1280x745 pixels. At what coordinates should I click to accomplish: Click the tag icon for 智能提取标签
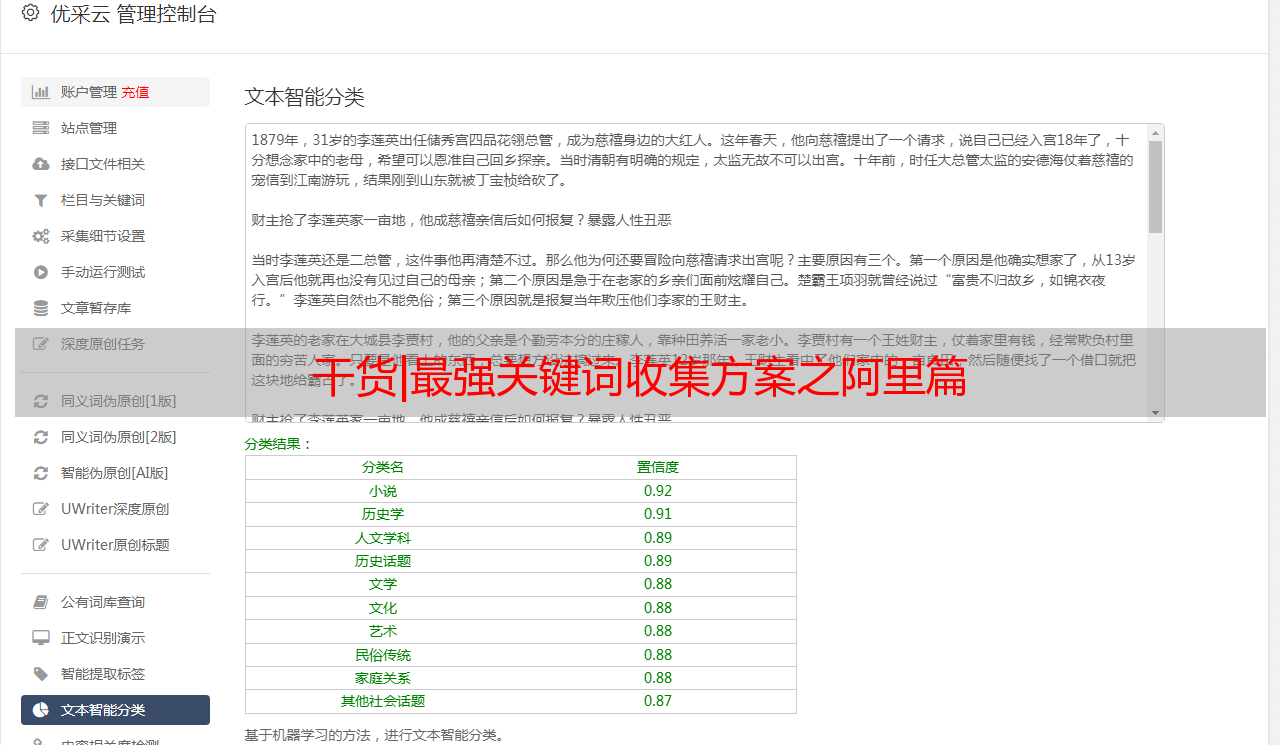pos(41,674)
